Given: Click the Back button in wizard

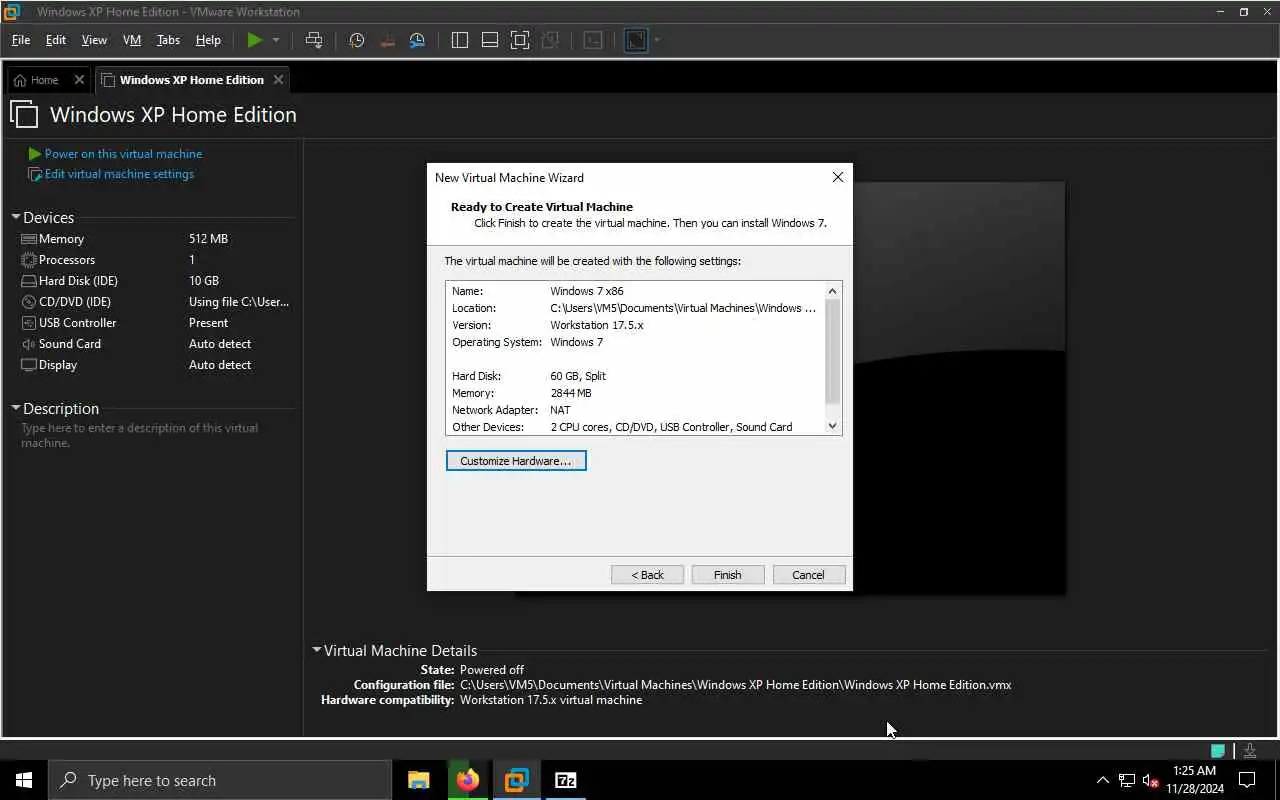Looking at the screenshot, I should coord(648,575).
